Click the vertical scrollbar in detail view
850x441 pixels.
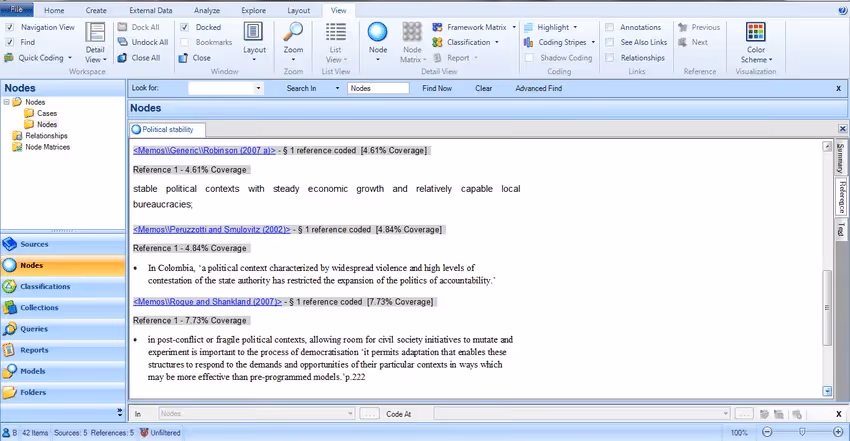(827, 307)
